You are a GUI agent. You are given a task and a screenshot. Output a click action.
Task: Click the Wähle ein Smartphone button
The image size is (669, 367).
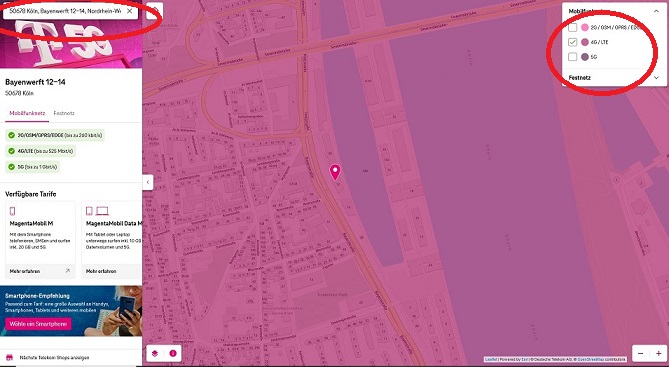[38, 324]
